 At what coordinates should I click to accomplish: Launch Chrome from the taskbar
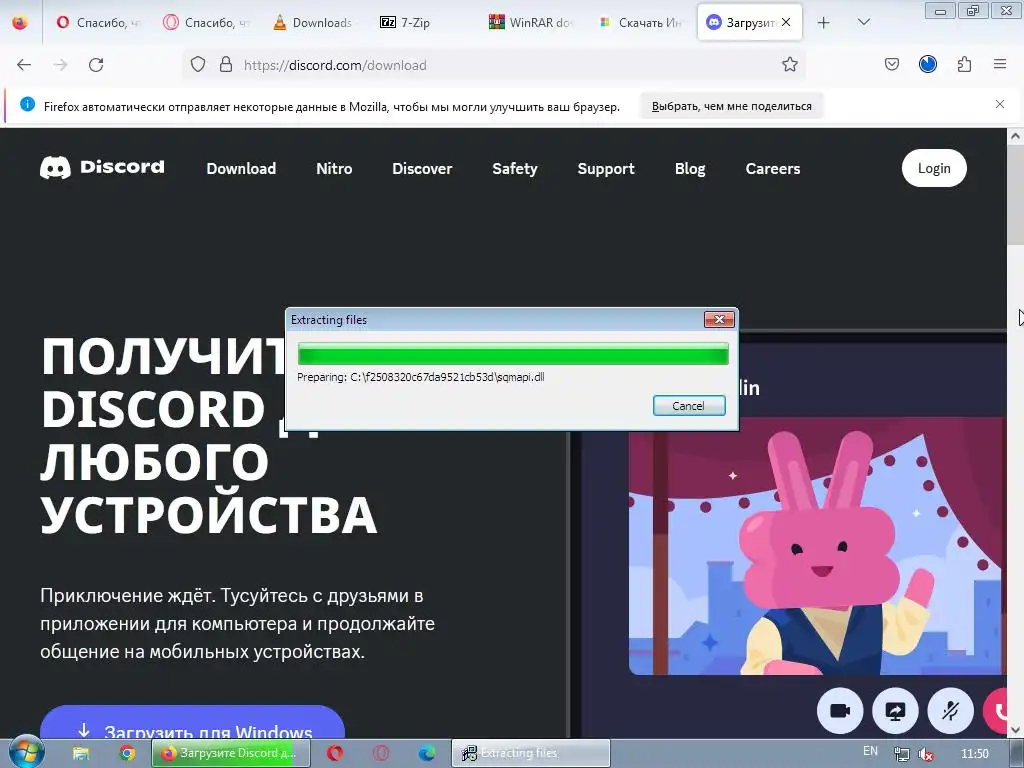tap(127, 753)
